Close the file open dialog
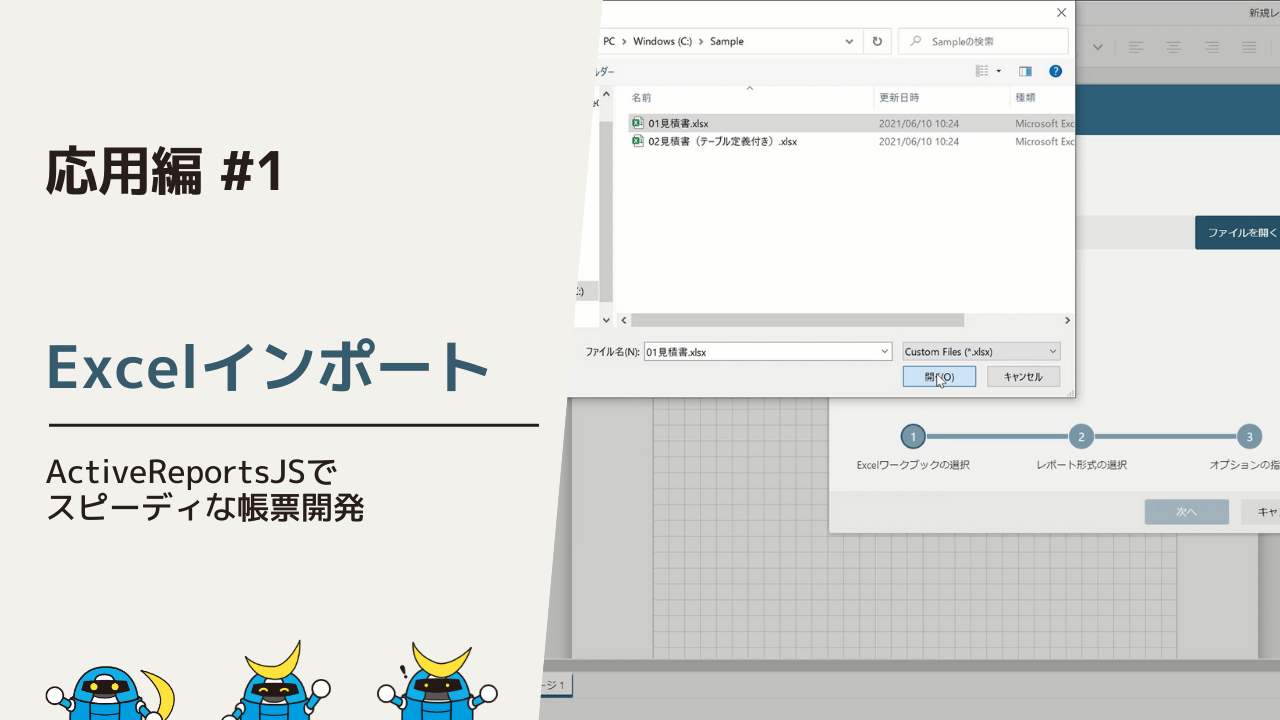Image resolution: width=1280 pixels, height=720 pixels. point(1062,13)
